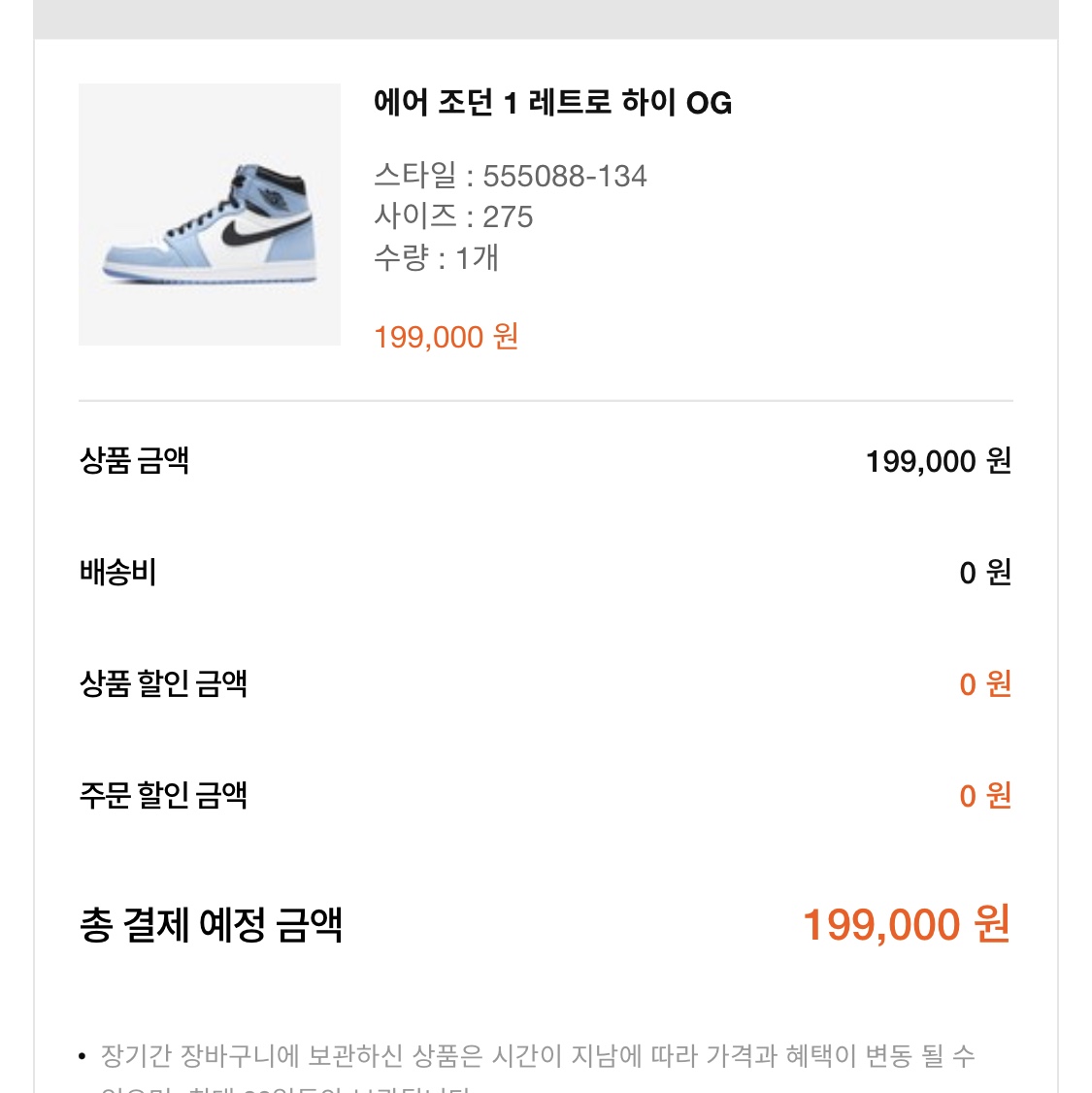Open the Air Jordan sneaker product thumbnail
This screenshot has width=1092, height=1093.
[x=209, y=215]
